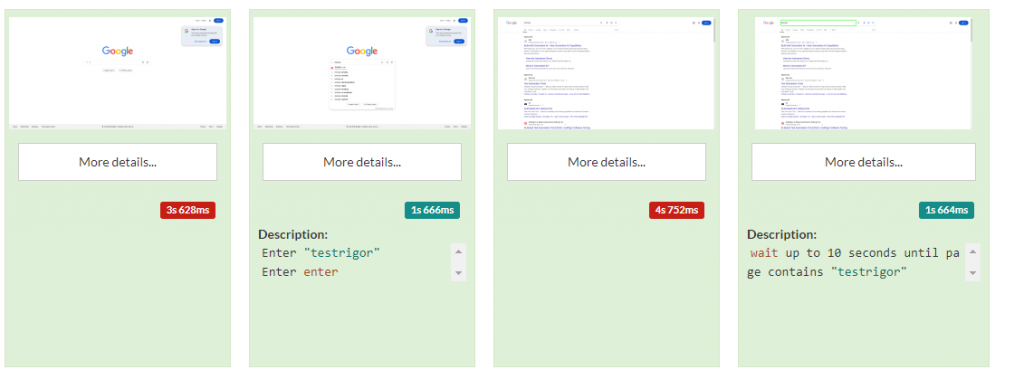This screenshot has height=379, width=1024.
Task: Open the second step's thumbnail showing search suggestions
Action: (x=362, y=73)
